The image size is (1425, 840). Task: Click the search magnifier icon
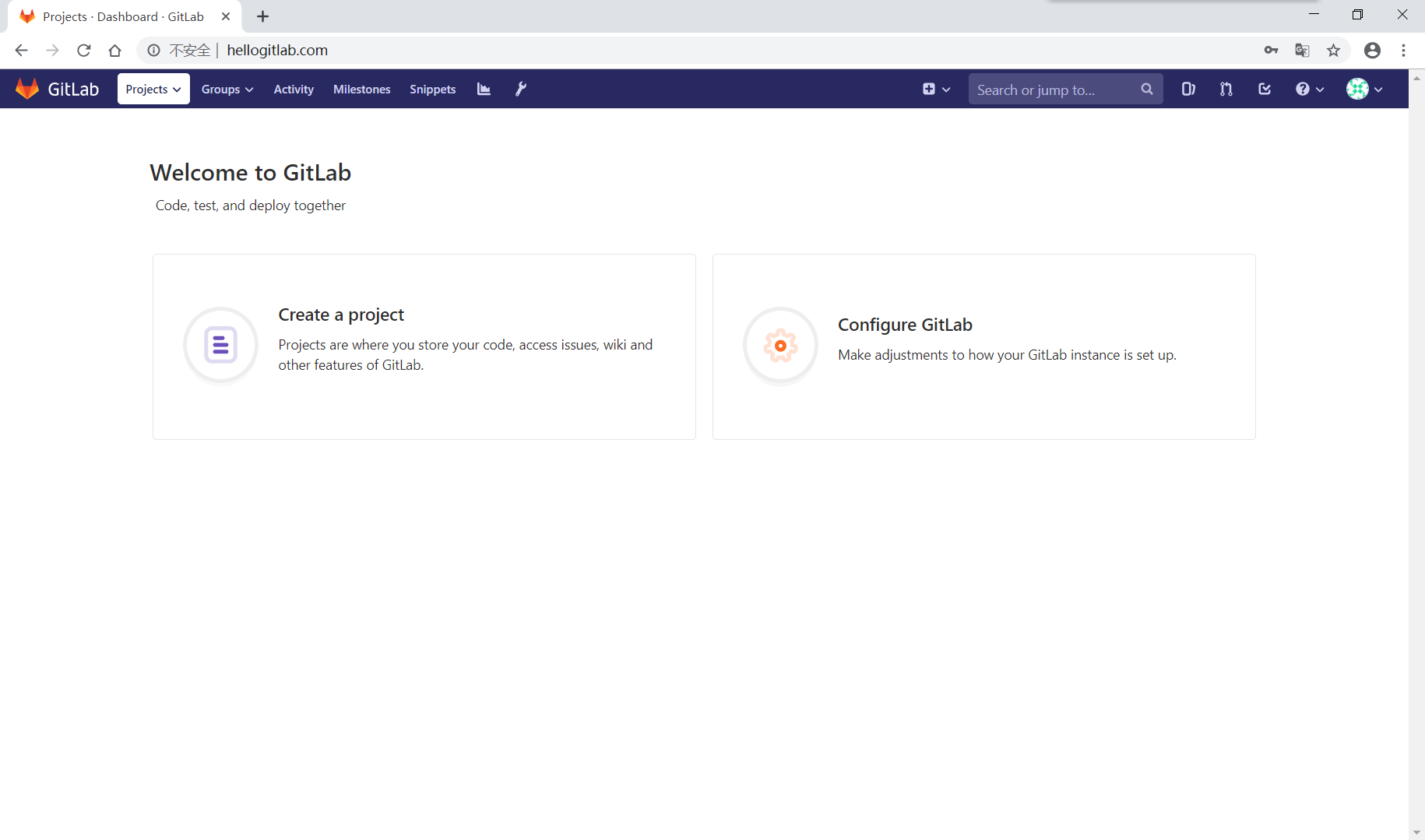coord(1146,90)
